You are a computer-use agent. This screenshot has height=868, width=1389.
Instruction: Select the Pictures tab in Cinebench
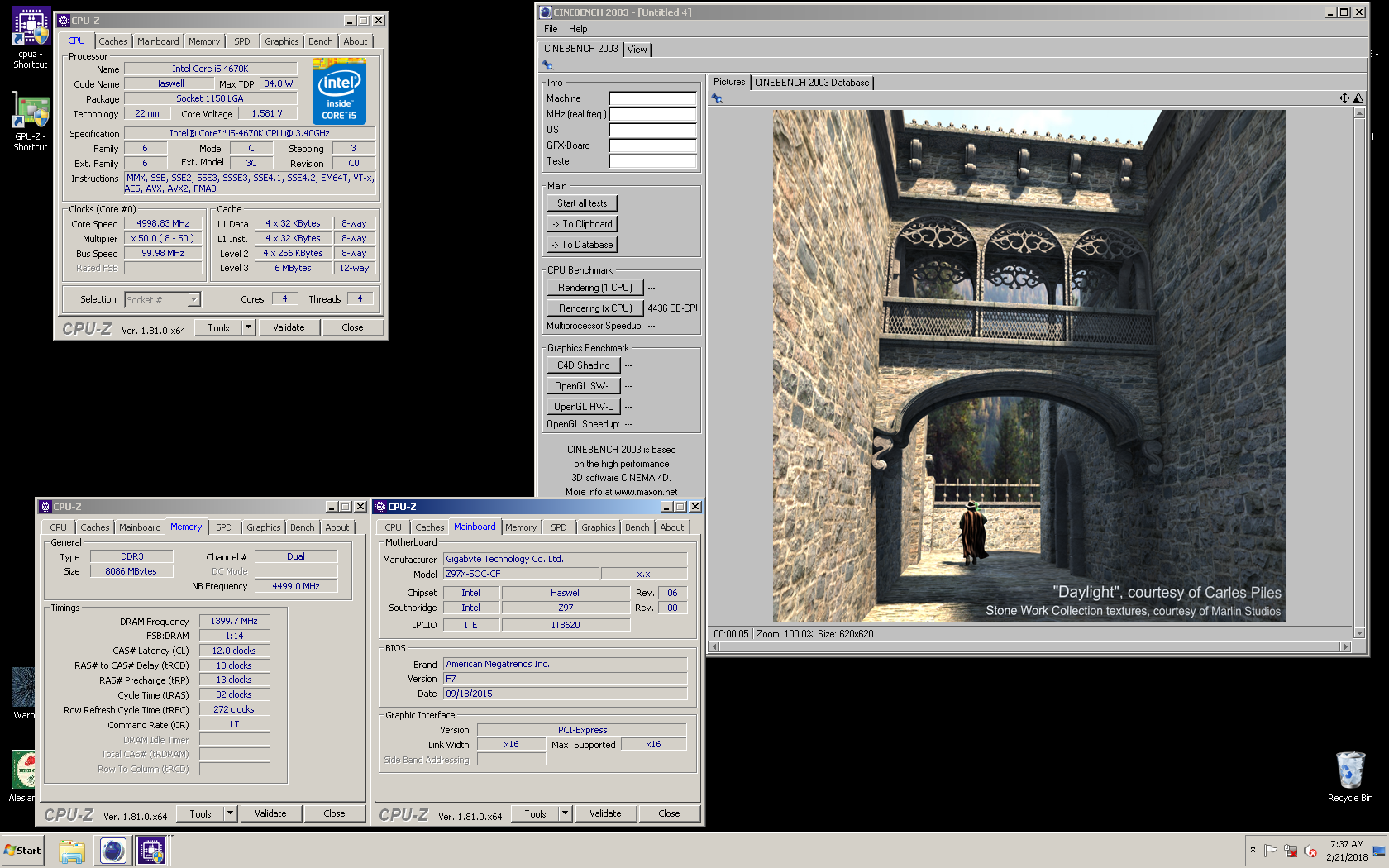(x=729, y=82)
